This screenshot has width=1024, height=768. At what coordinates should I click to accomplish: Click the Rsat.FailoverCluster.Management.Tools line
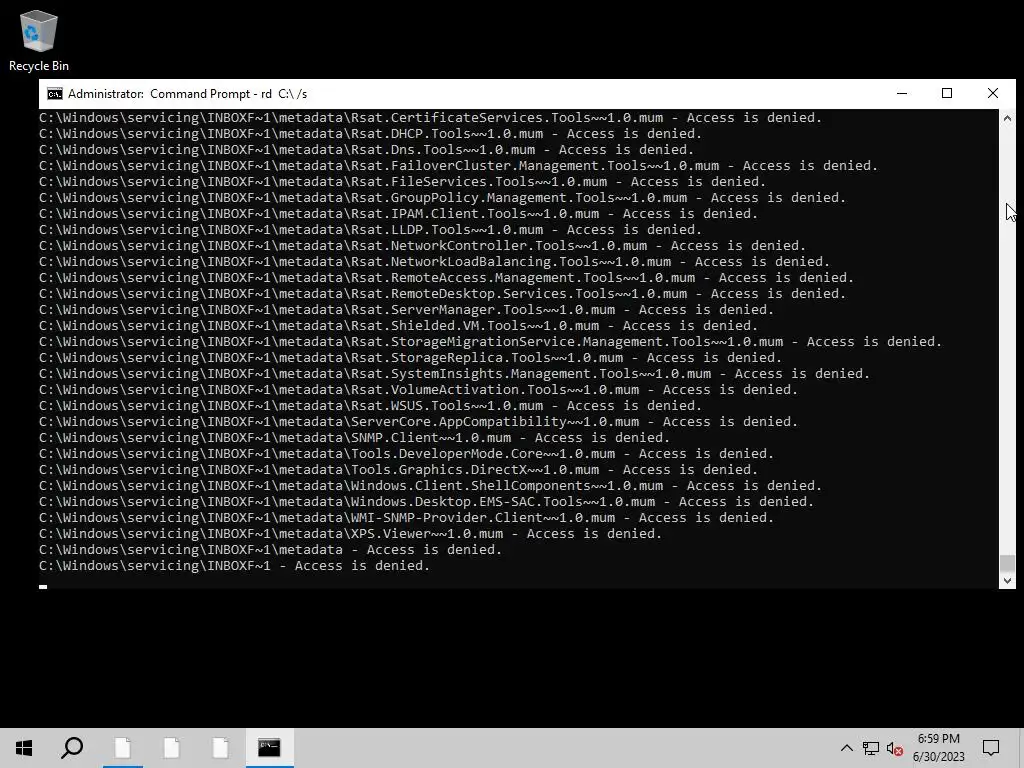pos(458,166)
